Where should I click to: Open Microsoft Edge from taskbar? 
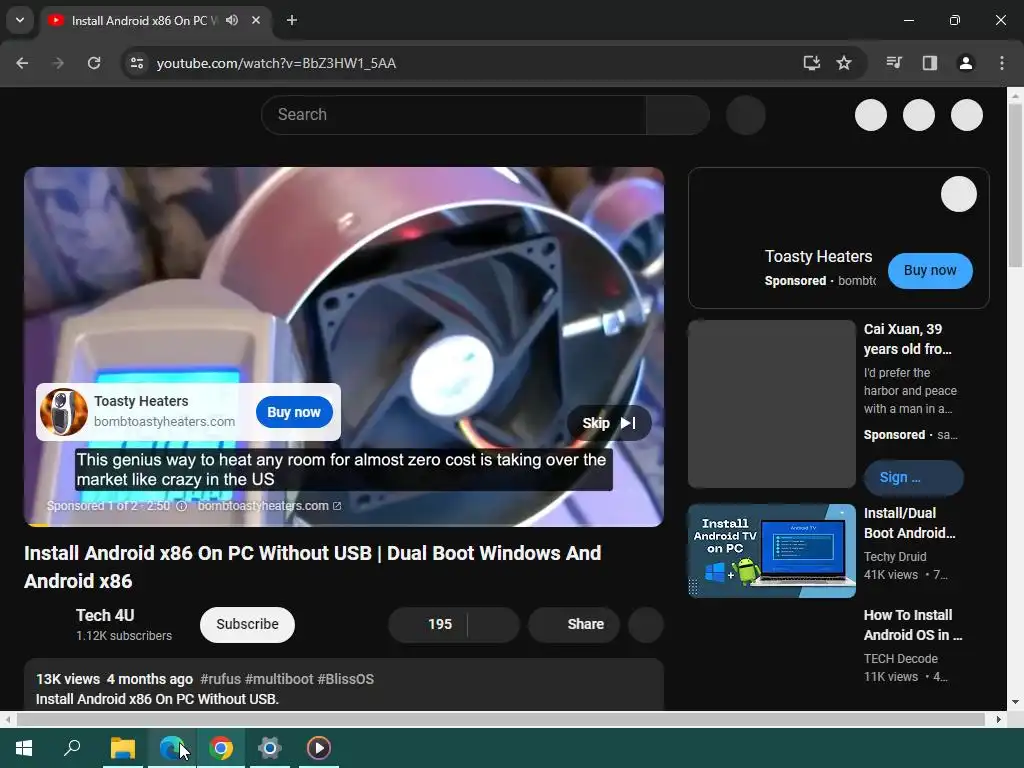pos(172,748)
